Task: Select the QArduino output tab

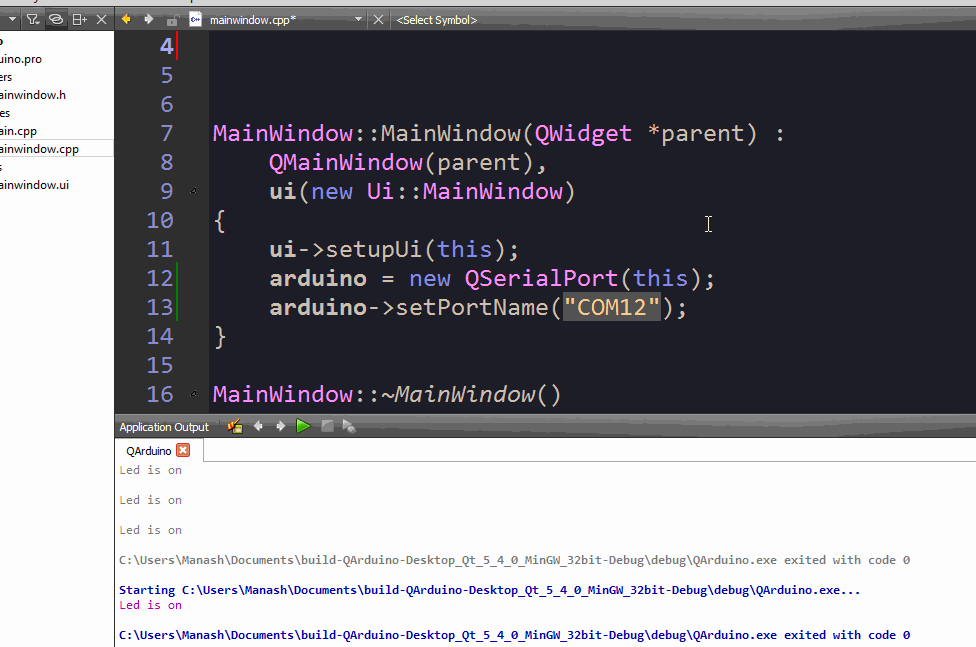Action: pos(148,451)
